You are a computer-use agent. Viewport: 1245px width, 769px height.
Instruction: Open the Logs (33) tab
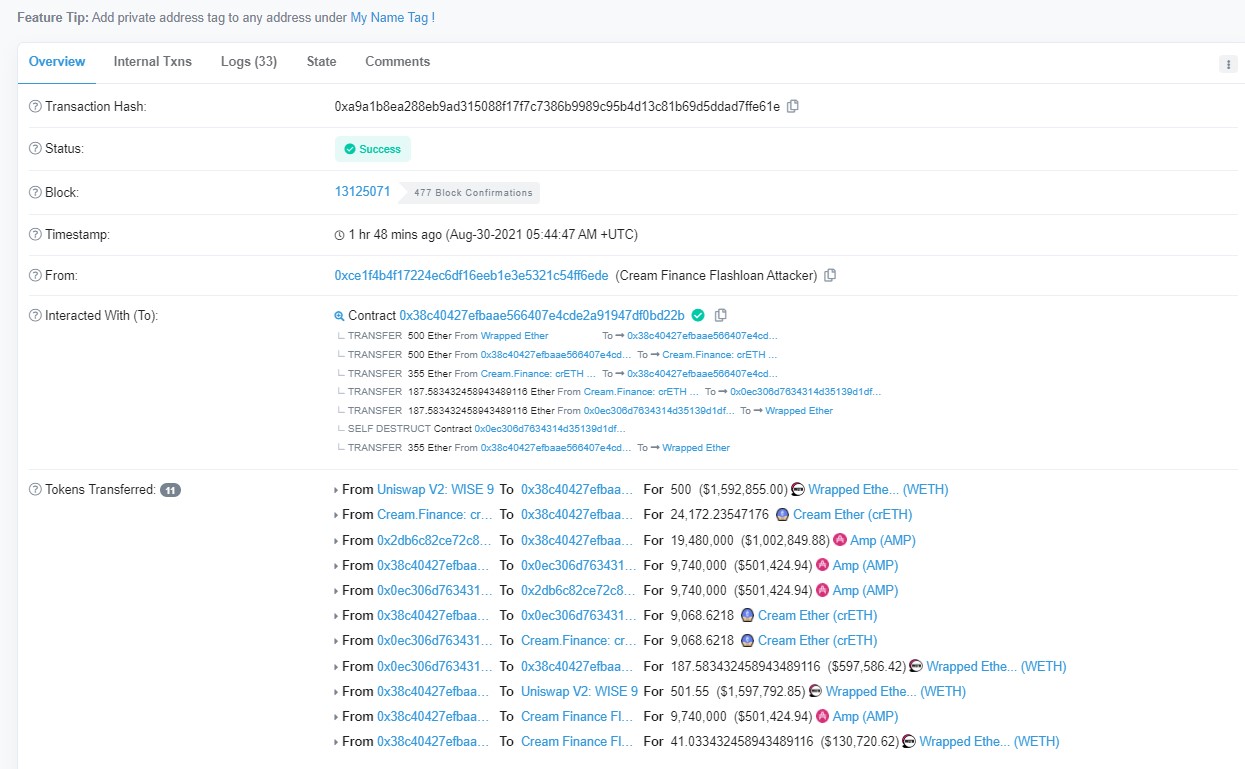click(x=249, y=61)
